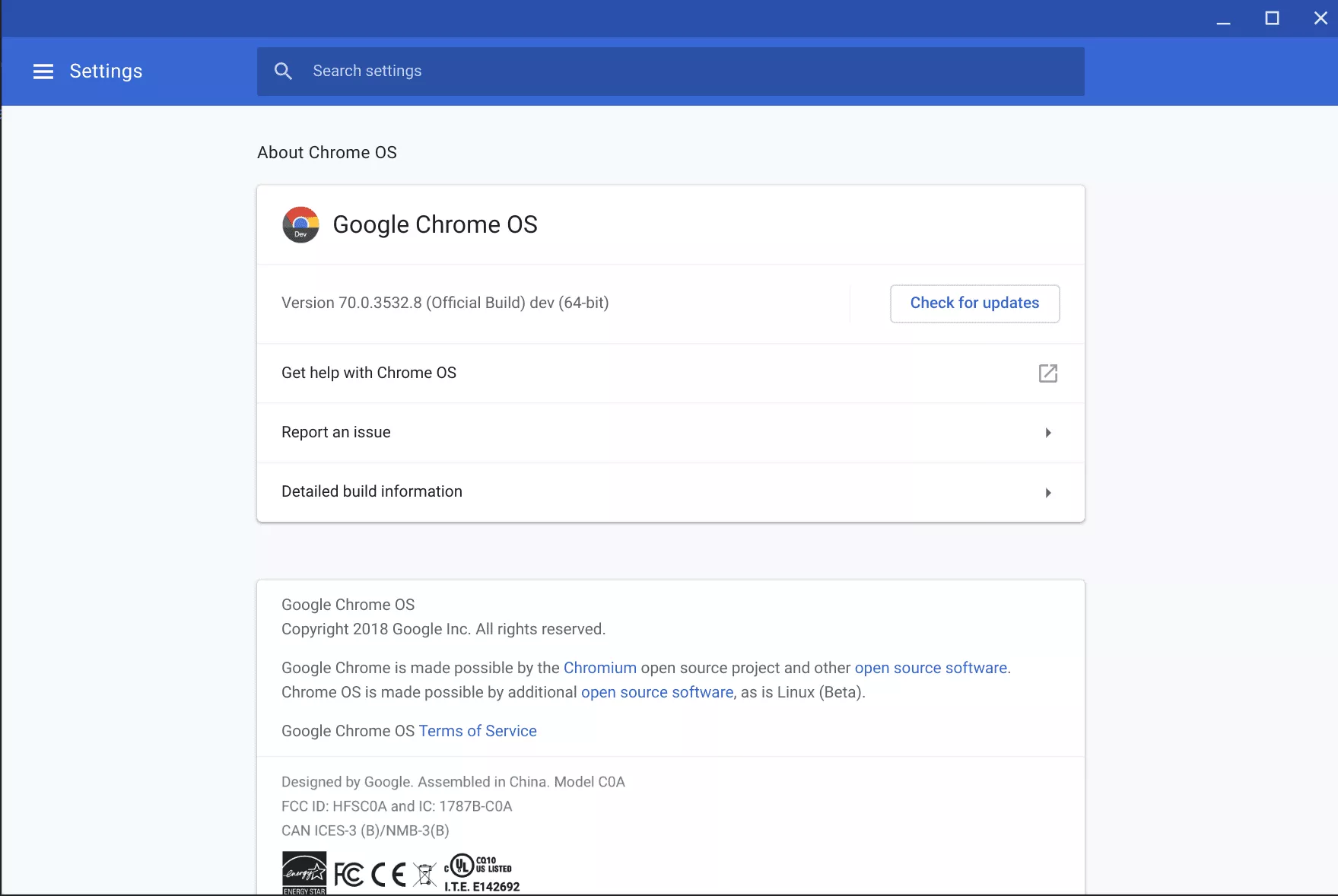
Task: Click the magnifying glass search icon
Action: pos(283,71)
